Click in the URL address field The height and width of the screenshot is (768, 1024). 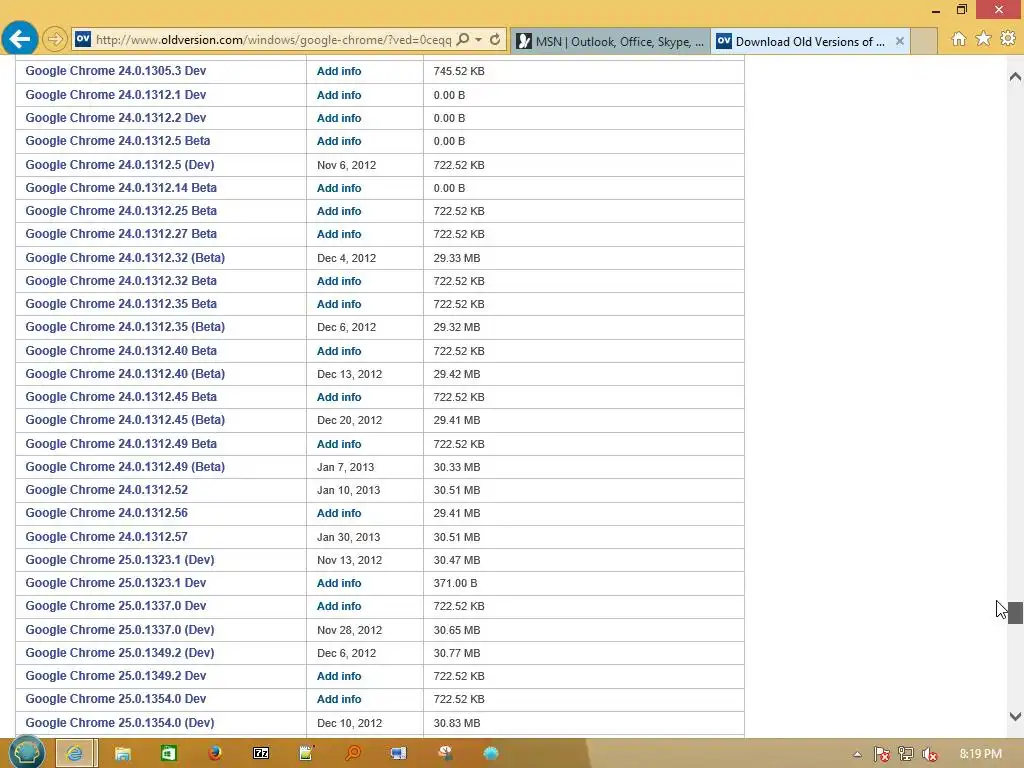[273, 40]
